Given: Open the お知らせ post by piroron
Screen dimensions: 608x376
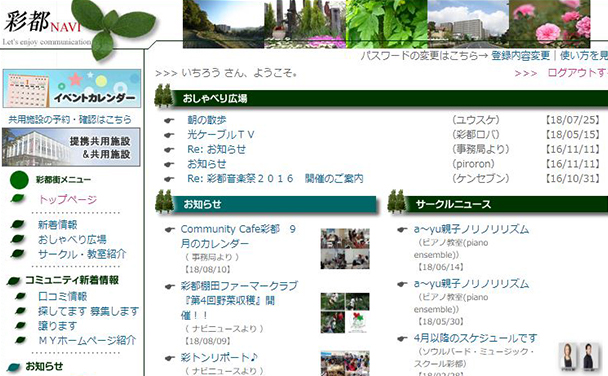Looking at the screenshot, I should pyautogui.click(x=207, y=164).
